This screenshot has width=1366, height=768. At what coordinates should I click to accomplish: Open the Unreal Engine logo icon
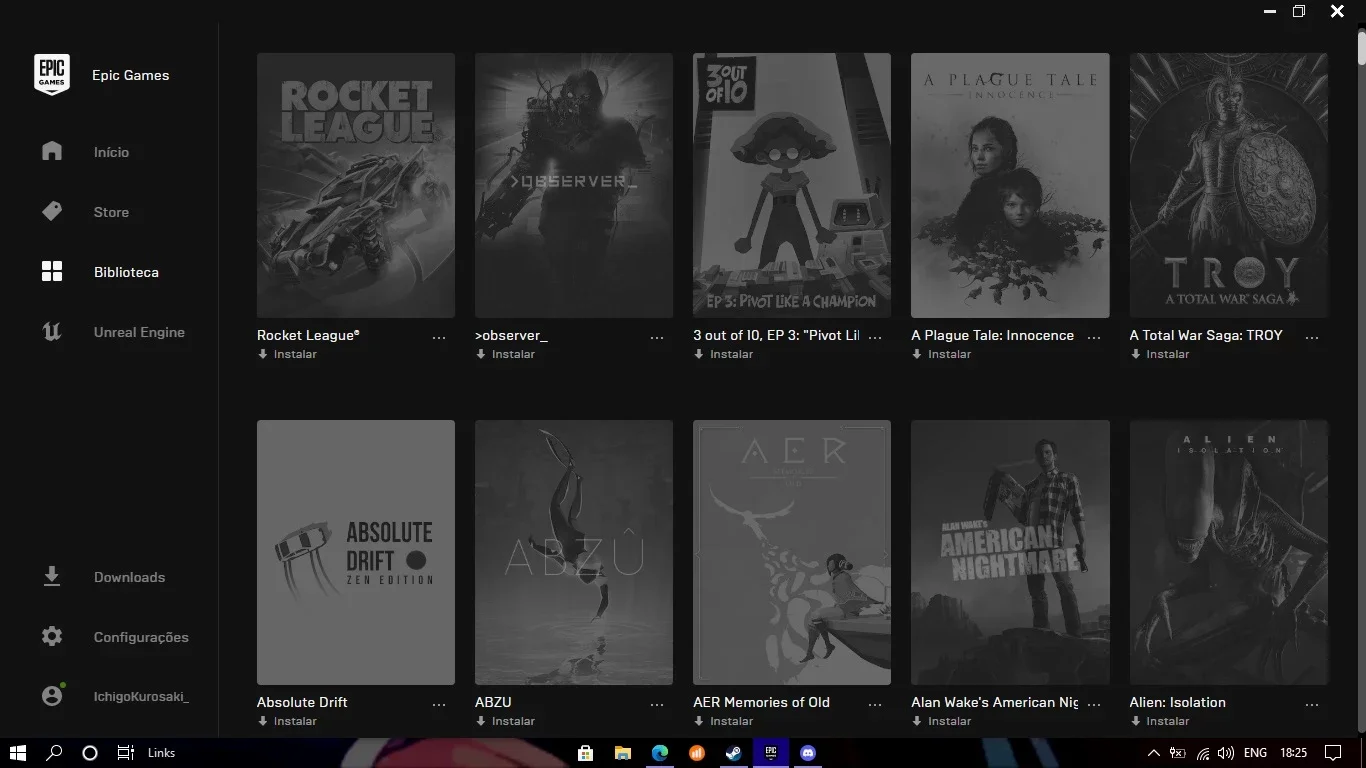click(52, 332)
